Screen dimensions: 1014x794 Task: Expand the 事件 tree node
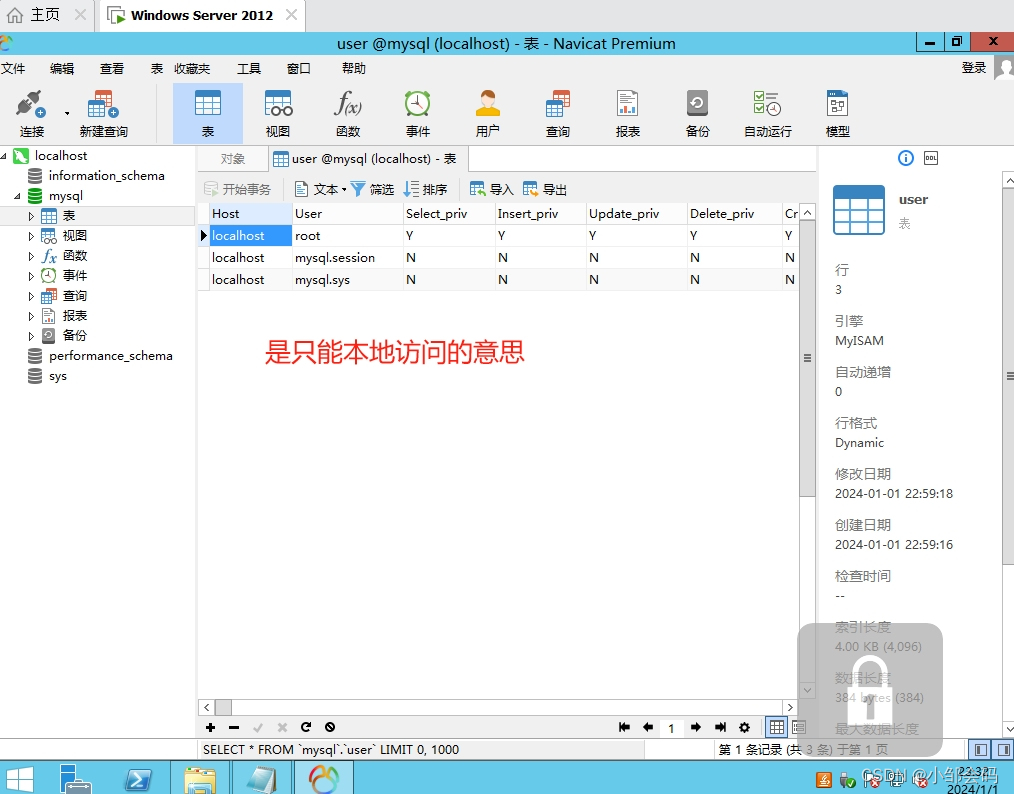point(31,276)
